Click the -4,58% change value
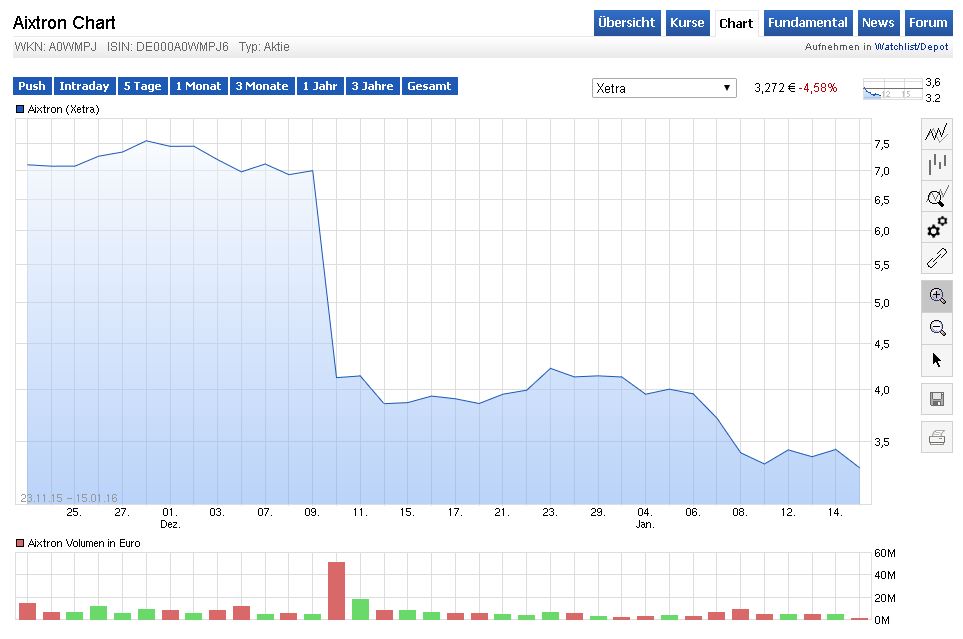The width and height of the screenshot is (963, 639). click(x=818, y=88)
